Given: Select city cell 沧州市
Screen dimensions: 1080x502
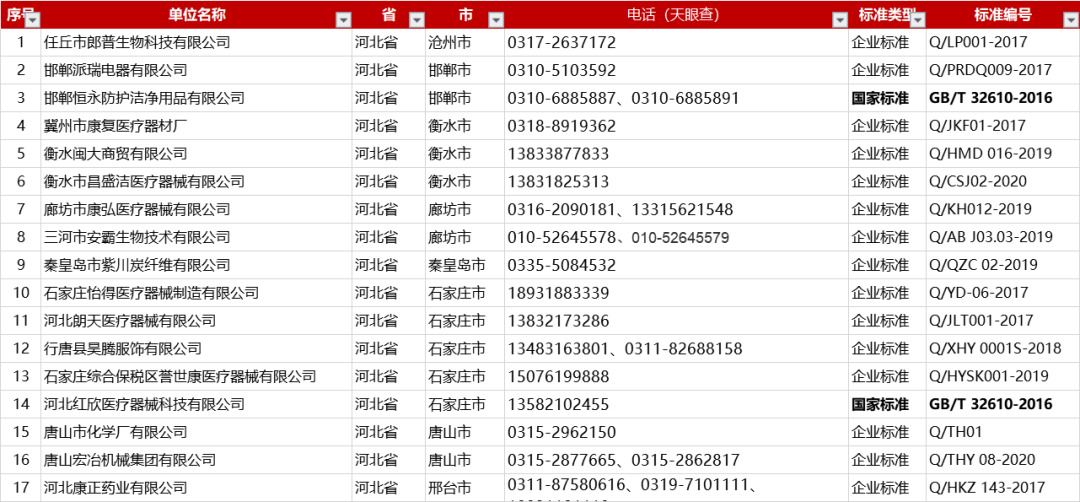Looking at the screenshot, I should coord(465,43).
